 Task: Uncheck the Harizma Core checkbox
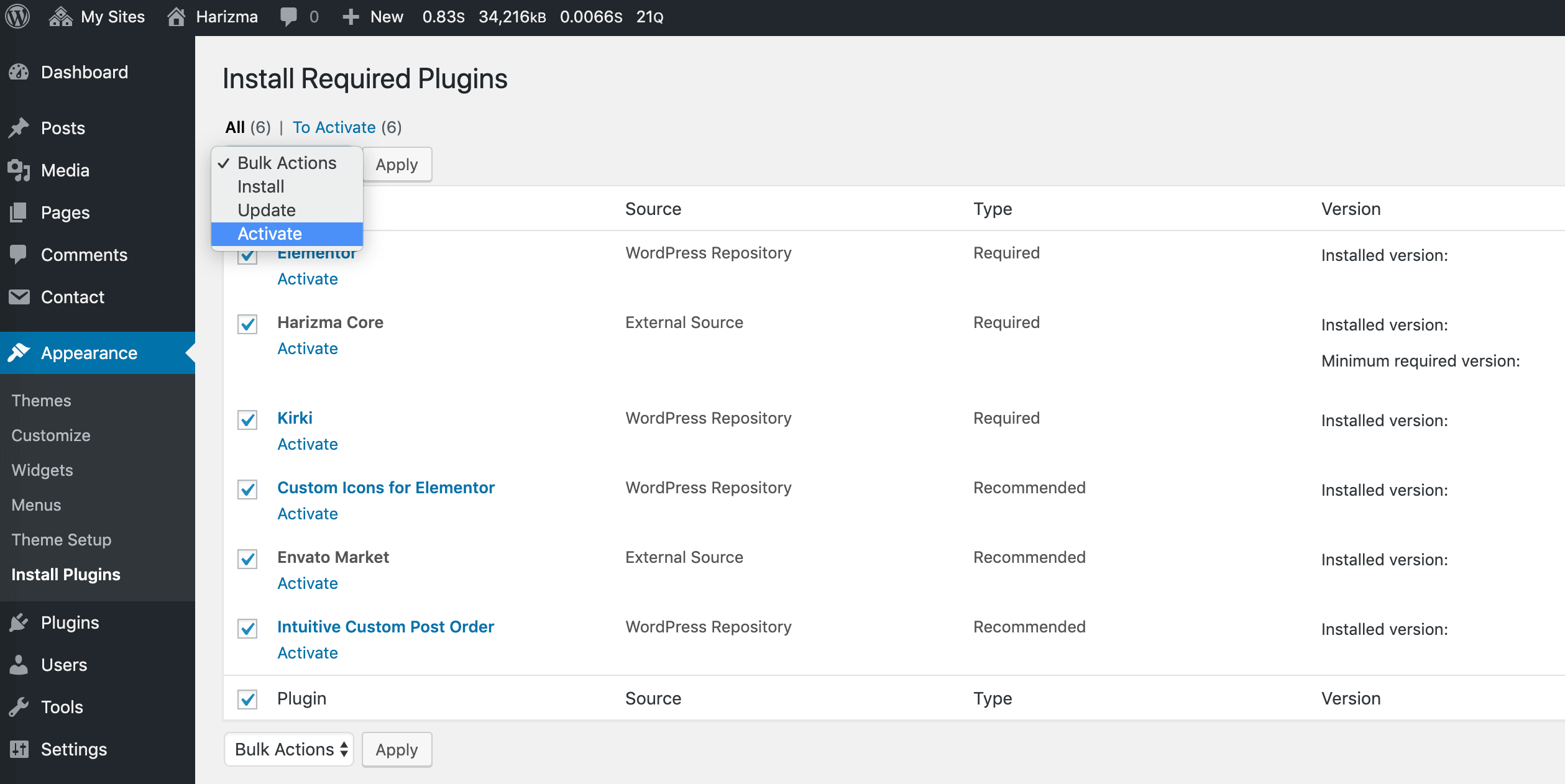[247, 324]
